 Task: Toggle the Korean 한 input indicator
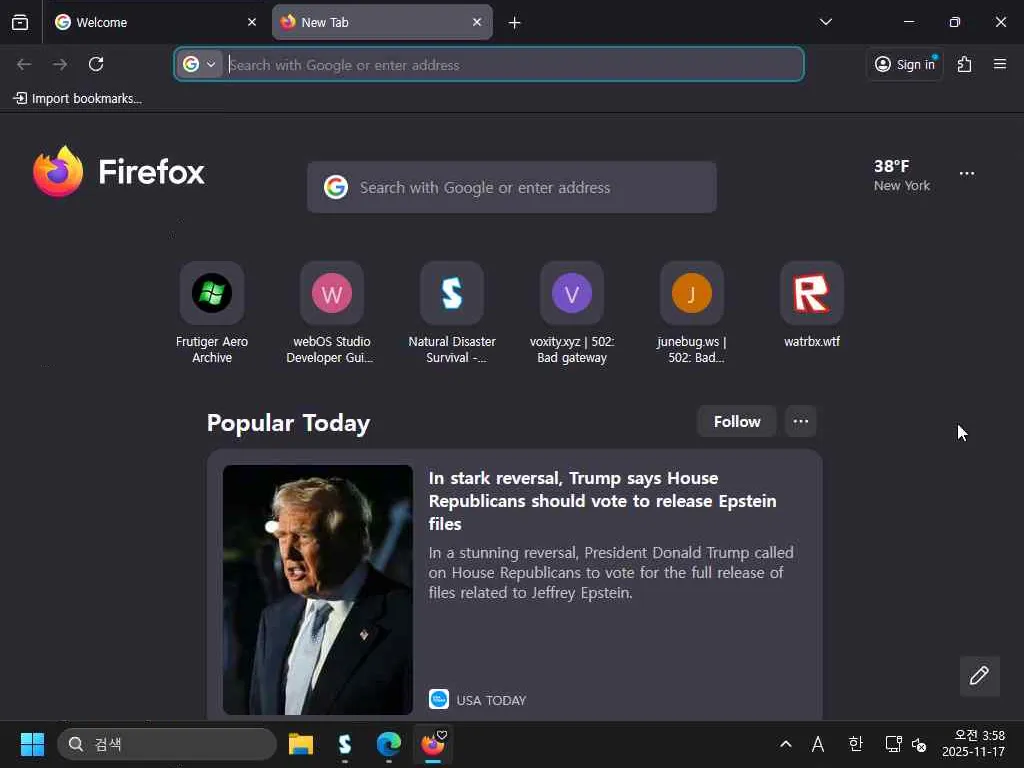coord(855,744)
